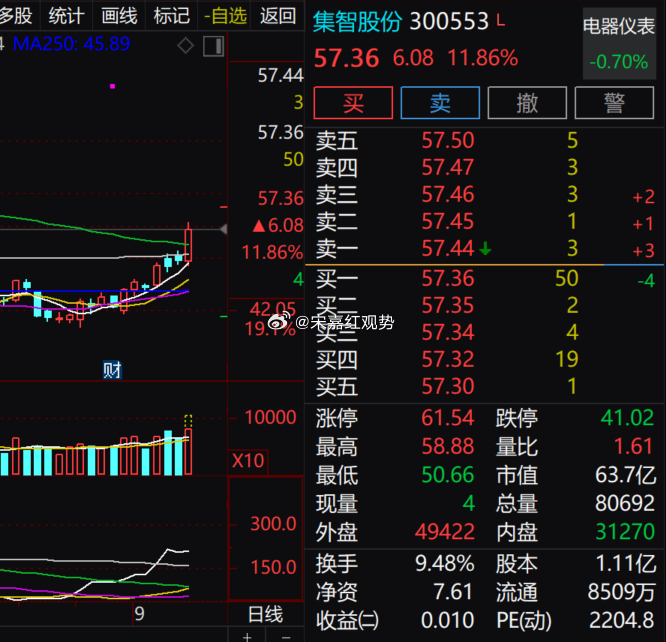
Task: Click the red 买 buy button
Action: point(353,103)
